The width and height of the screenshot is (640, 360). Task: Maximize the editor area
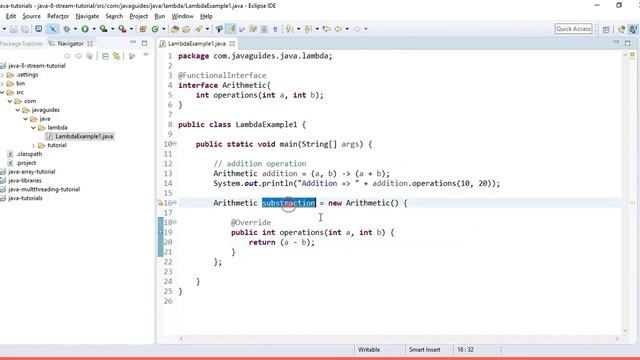628,43
